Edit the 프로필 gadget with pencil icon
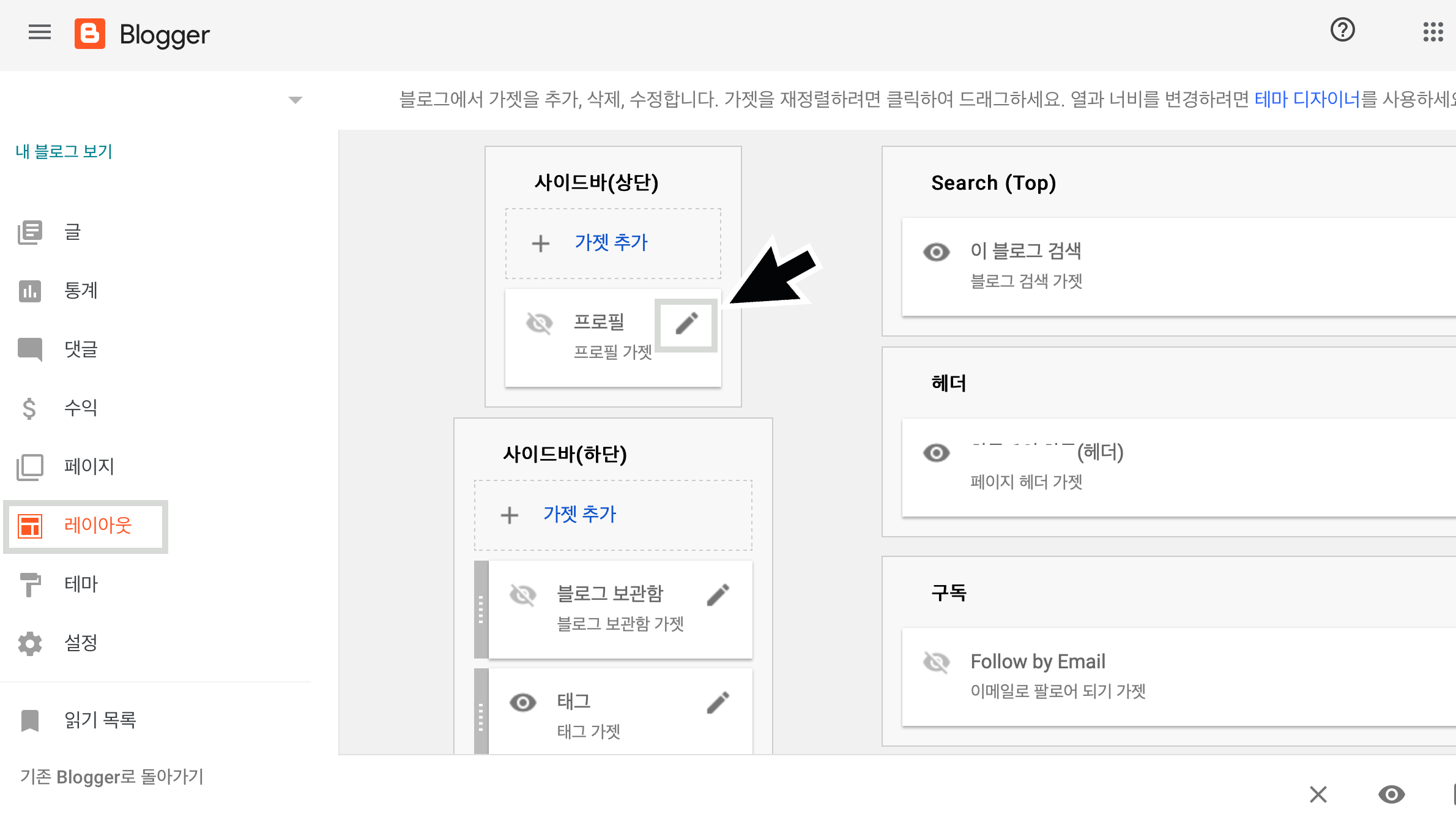The width and height of the screenshot is (1456, 814). click(686, 323)
